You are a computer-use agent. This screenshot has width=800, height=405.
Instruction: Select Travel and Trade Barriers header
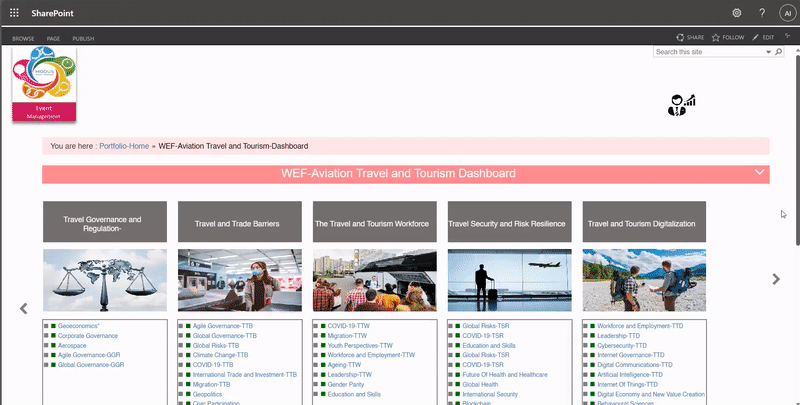point(240,221)
